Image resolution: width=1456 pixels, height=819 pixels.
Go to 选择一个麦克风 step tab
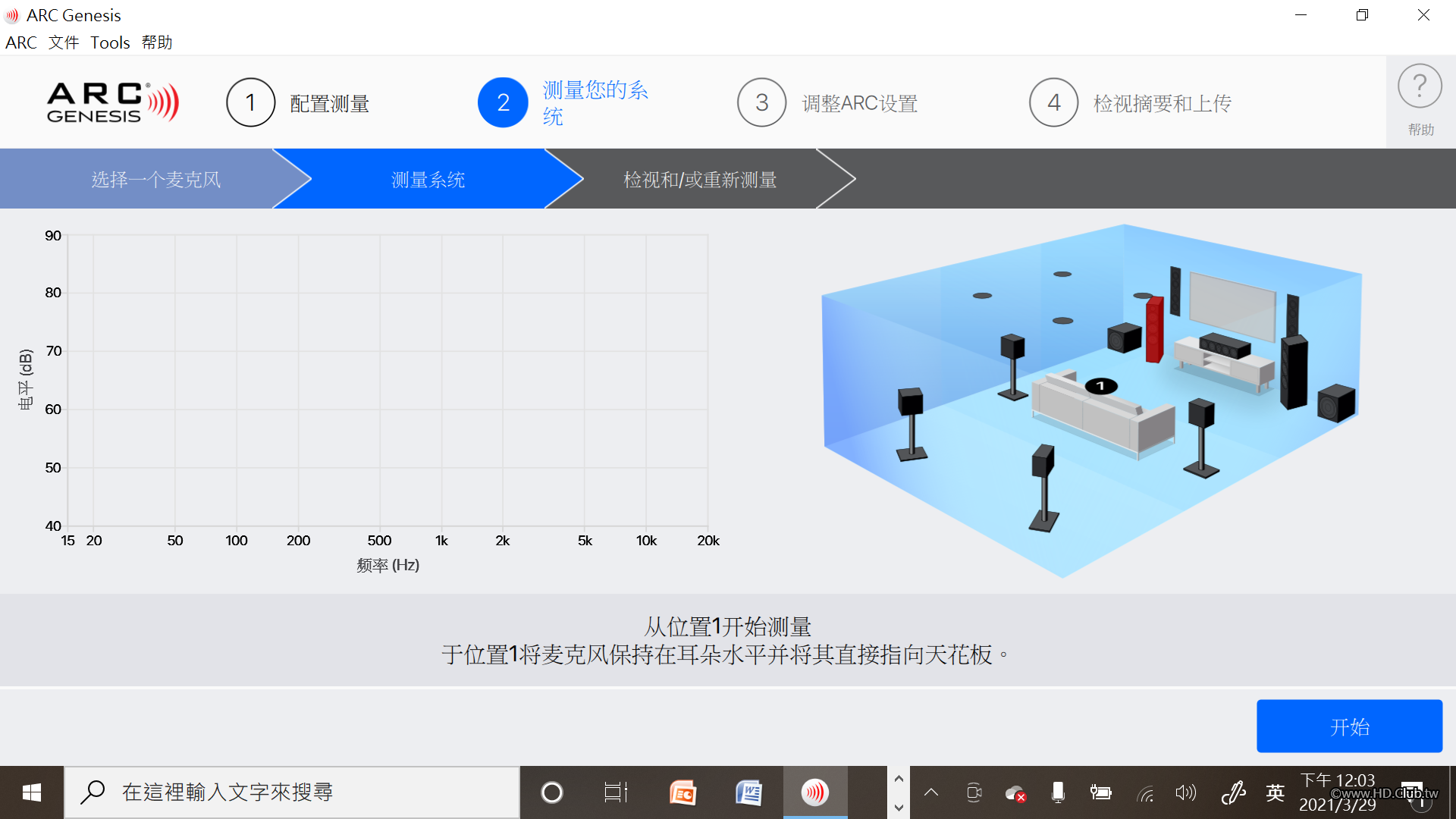point(155,180)
